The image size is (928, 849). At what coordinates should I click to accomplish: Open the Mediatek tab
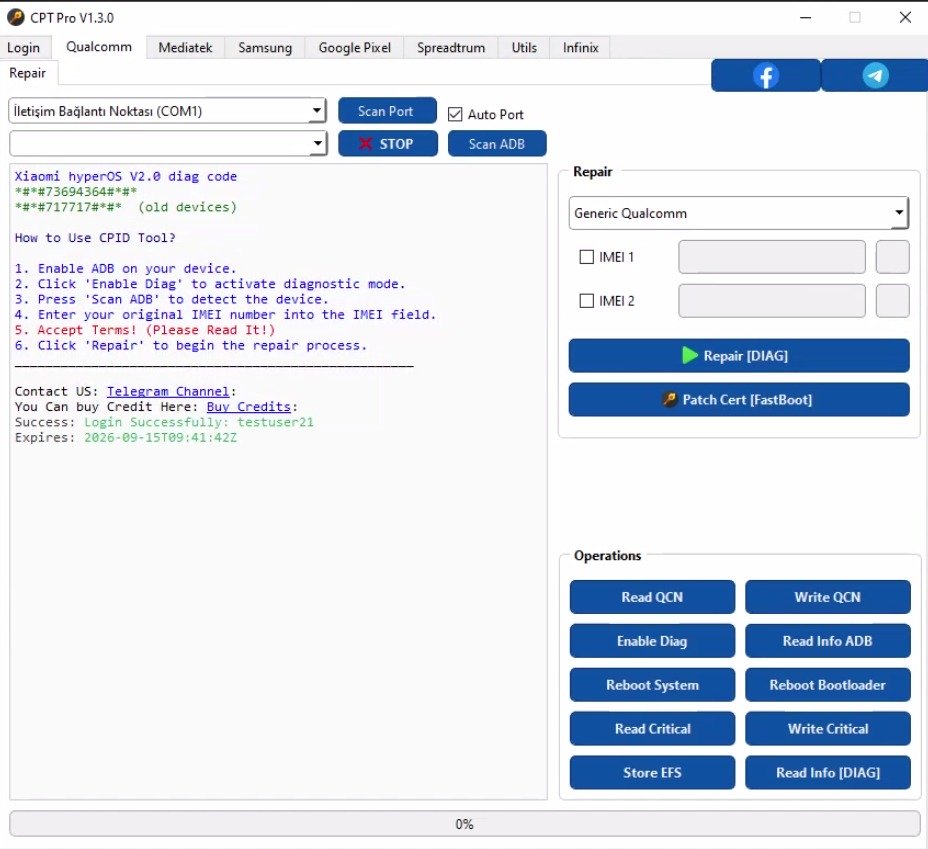pyautogui.click(x=185, y=47)
